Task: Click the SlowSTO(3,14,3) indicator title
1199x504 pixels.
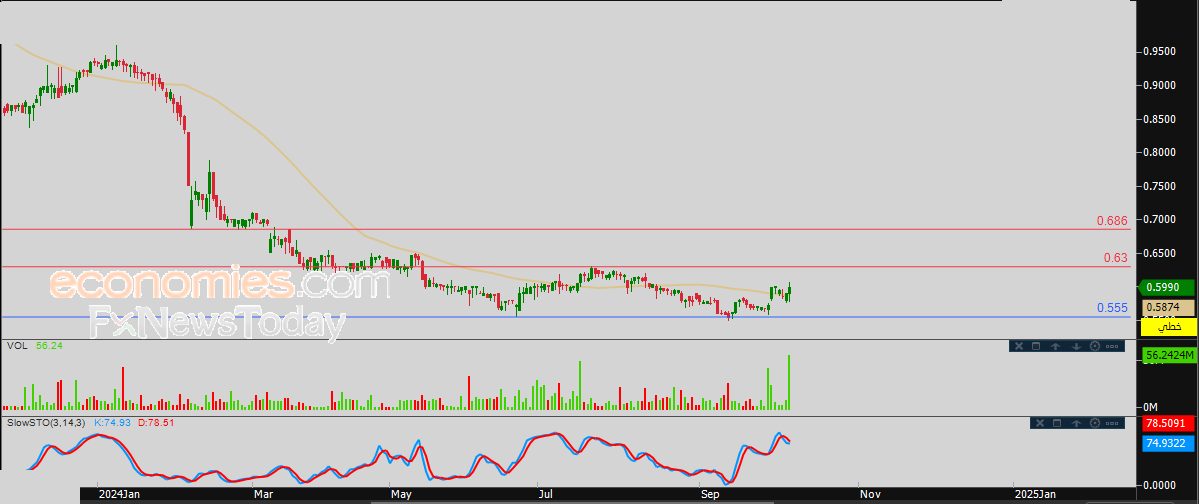Action: coord(46,423)
